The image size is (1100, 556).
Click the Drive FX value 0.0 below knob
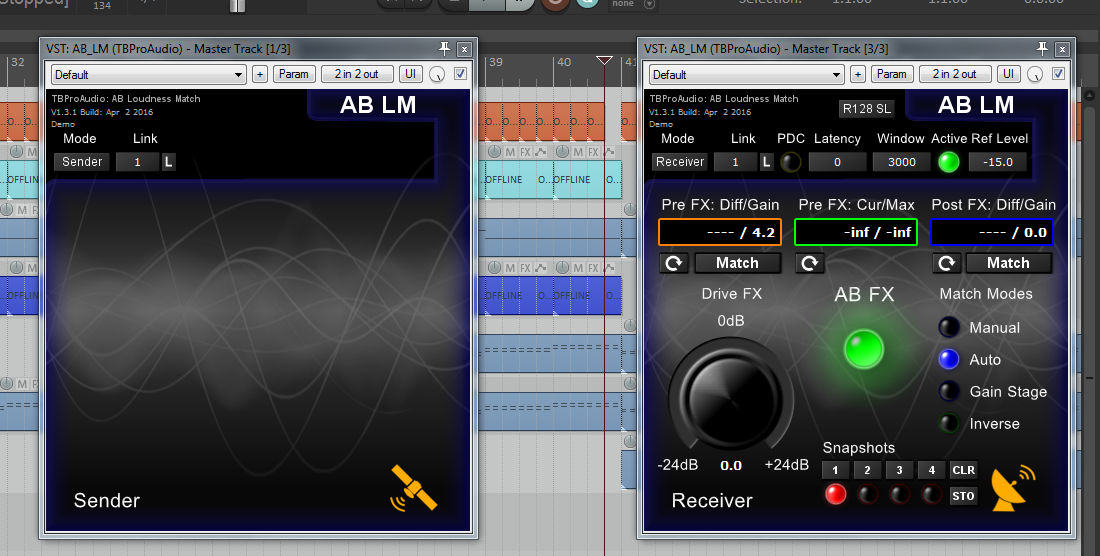731,466
